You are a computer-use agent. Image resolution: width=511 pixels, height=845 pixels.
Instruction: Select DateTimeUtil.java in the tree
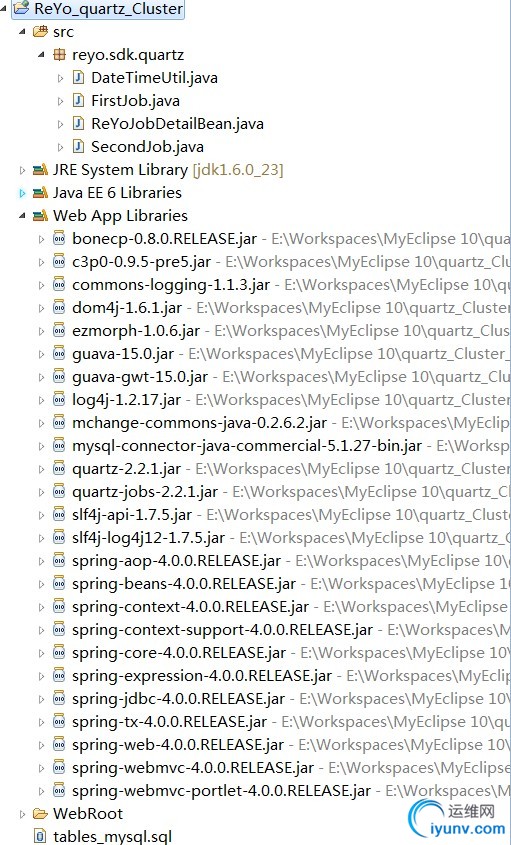154,78
